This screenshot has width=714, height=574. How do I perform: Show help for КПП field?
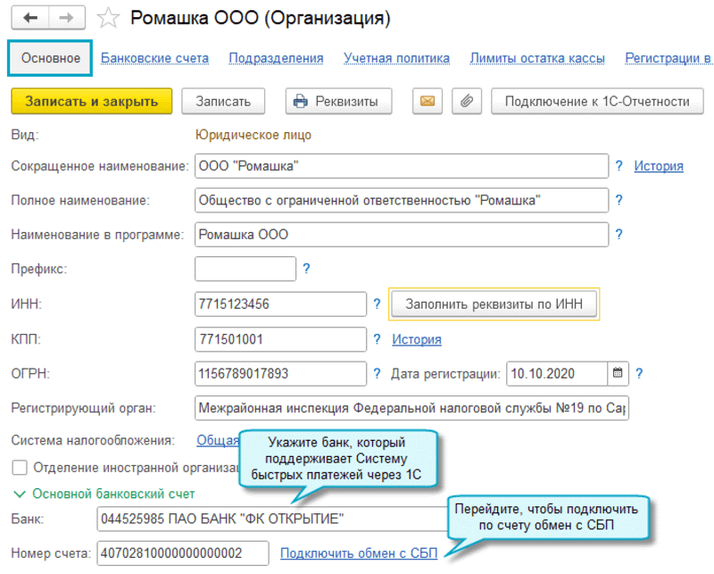click(377, 339)
